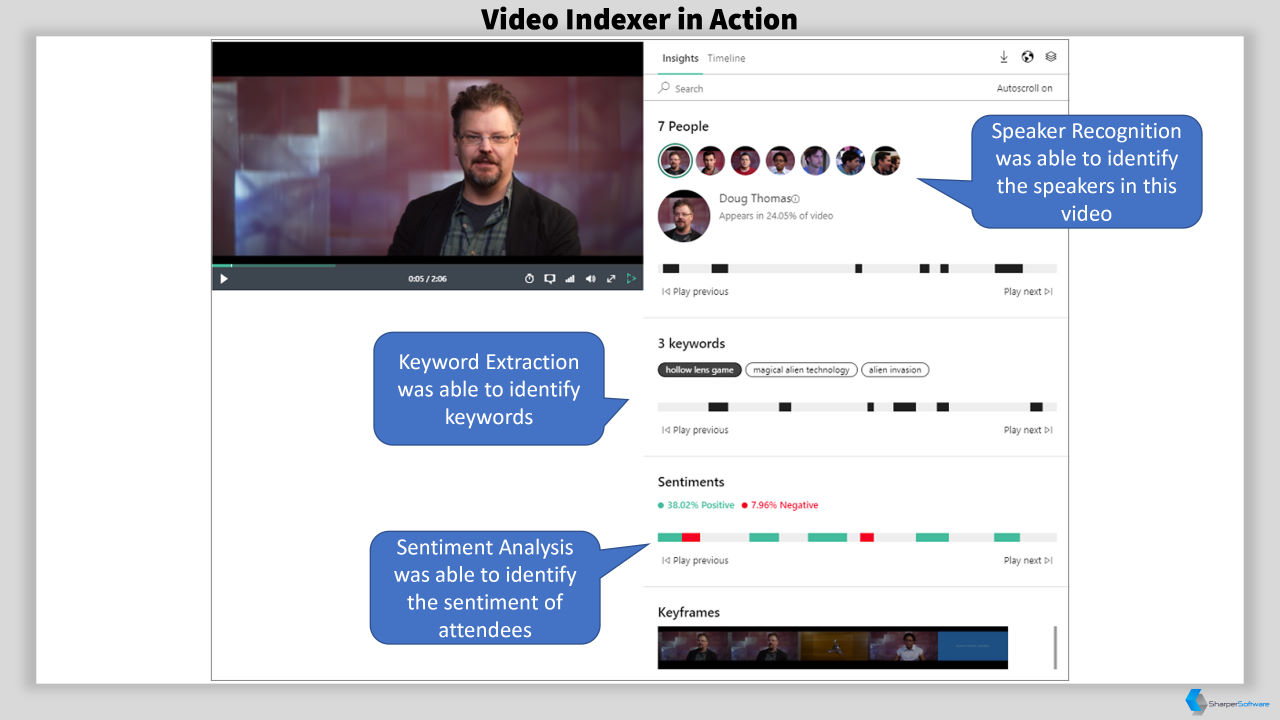Open the first keyframe thumbnail in the strip

693,648
